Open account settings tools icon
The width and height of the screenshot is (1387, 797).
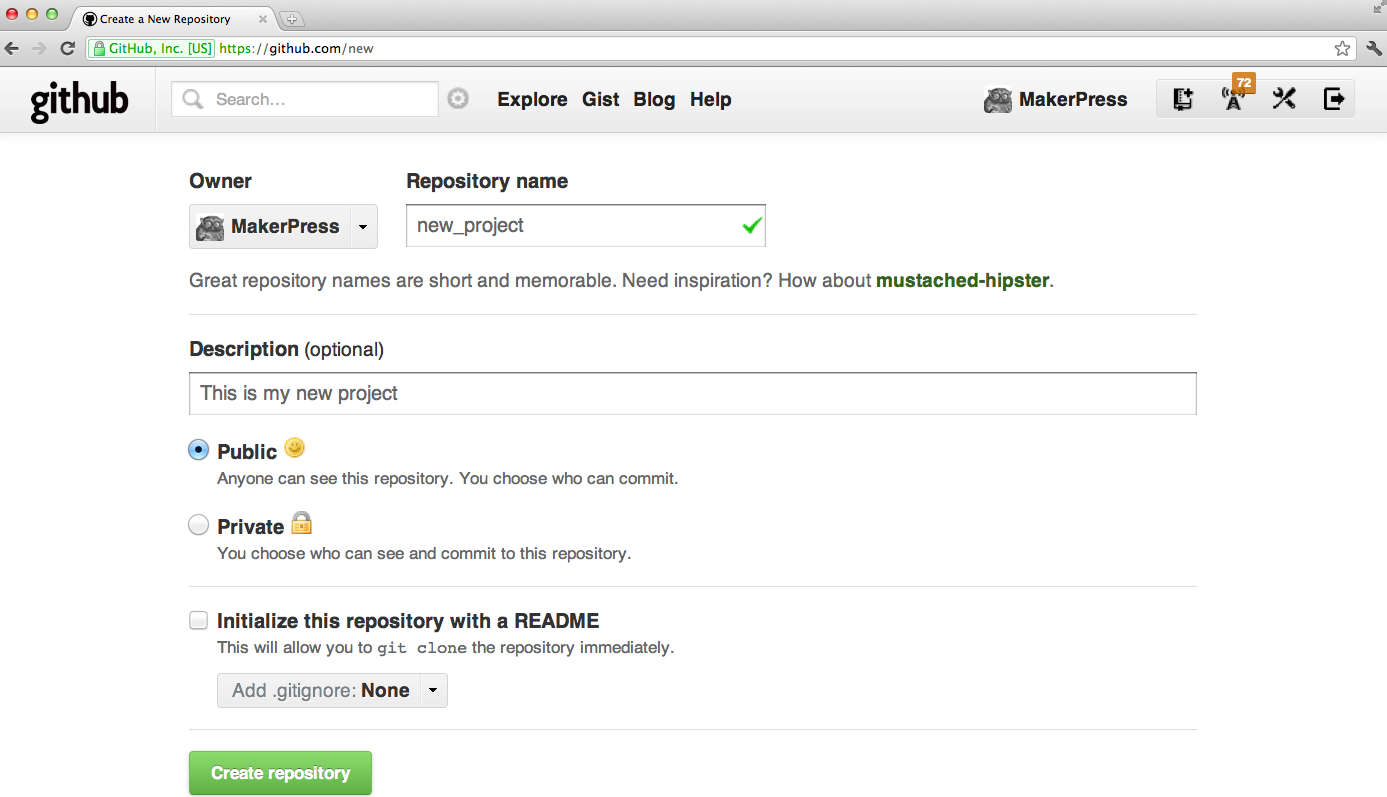[1284, 99]
